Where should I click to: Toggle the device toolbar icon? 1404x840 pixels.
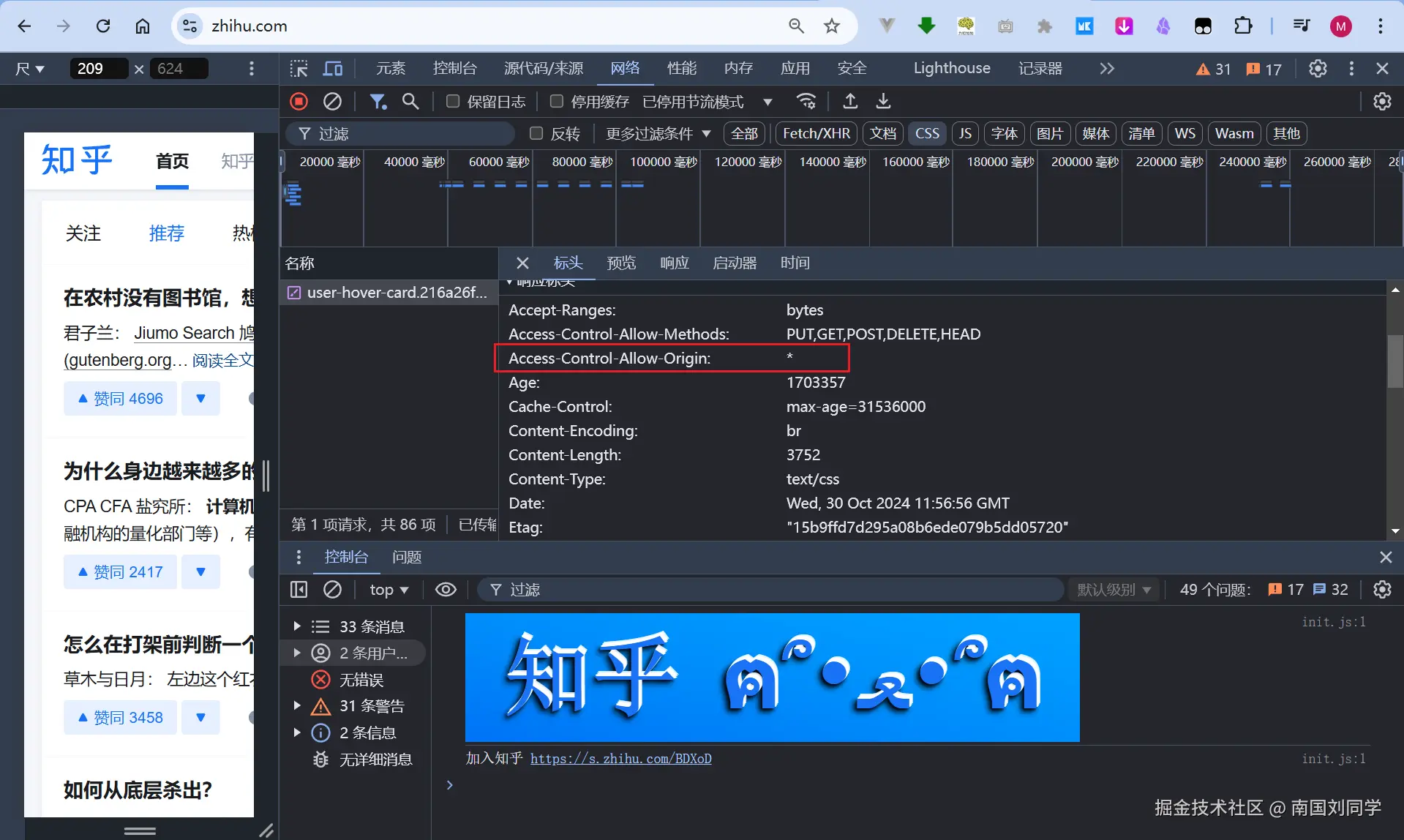point(333,69)
